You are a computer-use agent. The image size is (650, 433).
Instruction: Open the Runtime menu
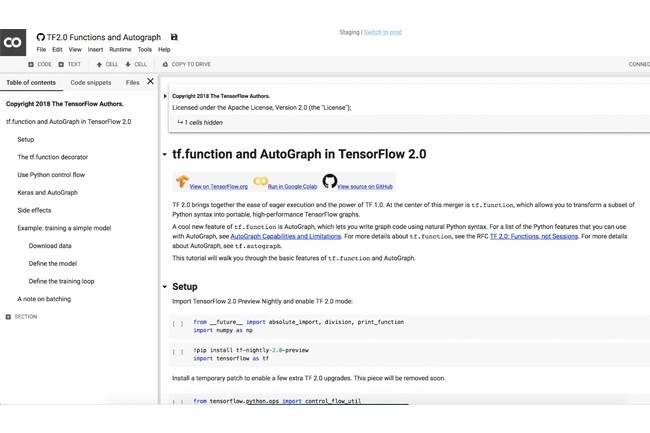[x=120, y=49]
